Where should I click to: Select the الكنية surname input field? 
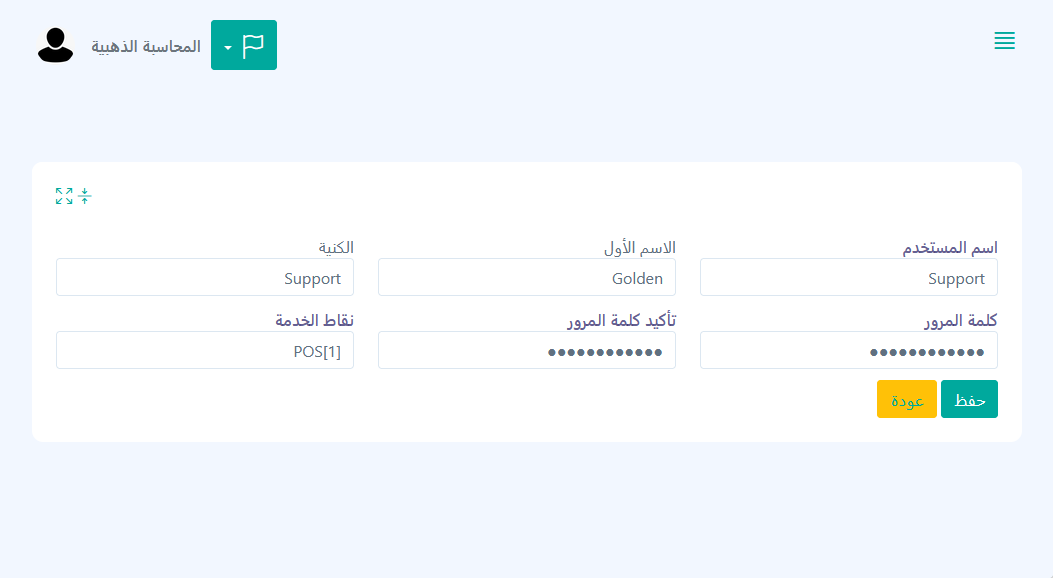point(204,278)
